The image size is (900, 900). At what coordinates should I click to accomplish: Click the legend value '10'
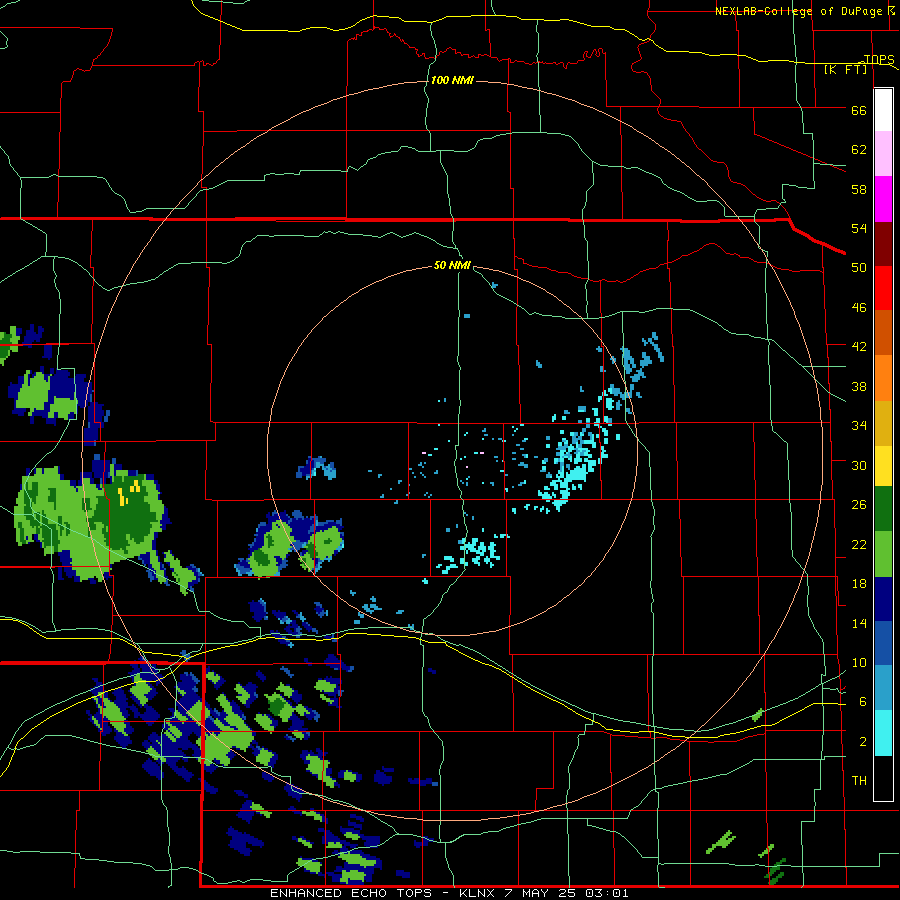(859, 662)
